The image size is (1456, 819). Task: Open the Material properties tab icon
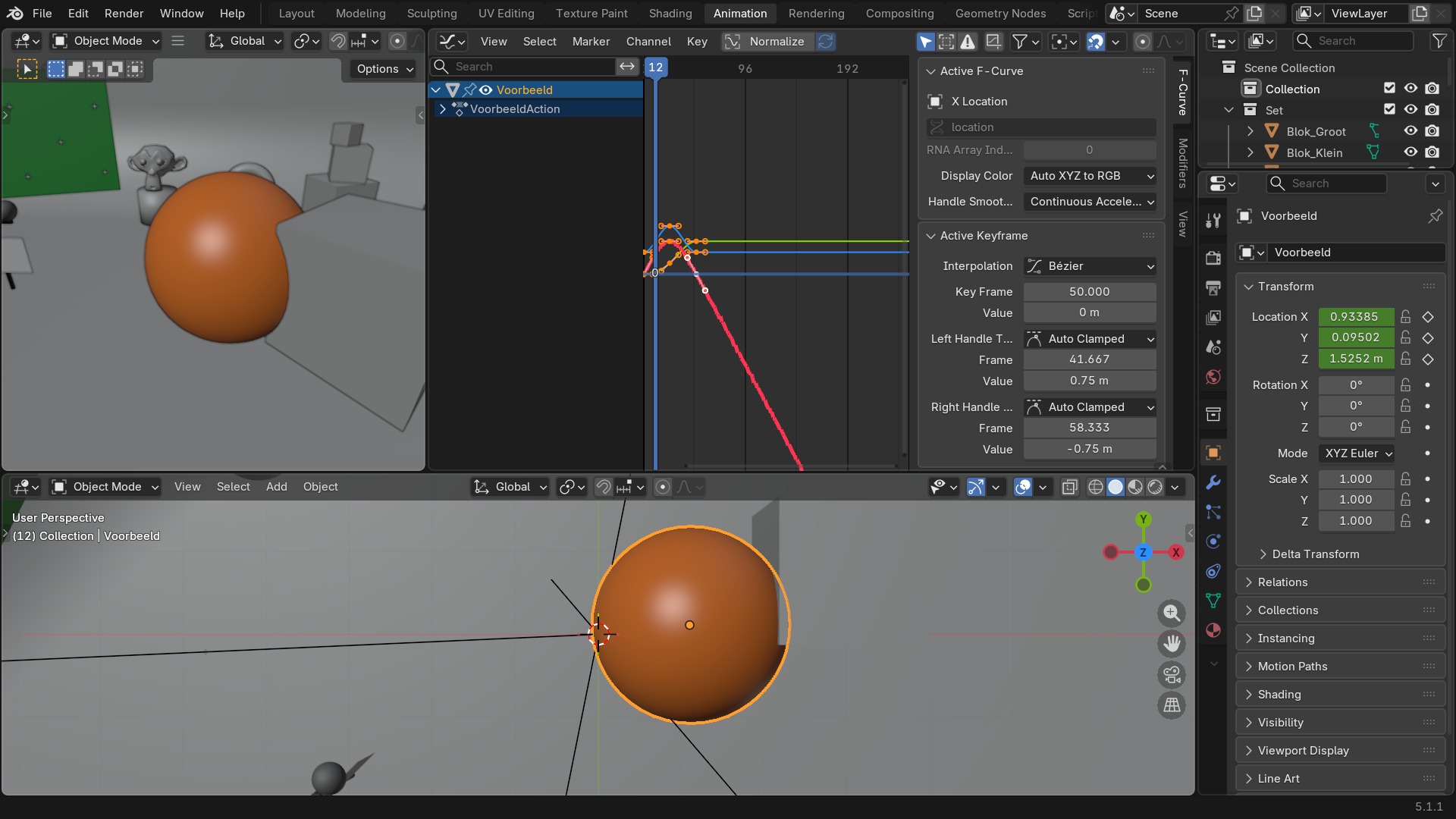coord(1213,630)
